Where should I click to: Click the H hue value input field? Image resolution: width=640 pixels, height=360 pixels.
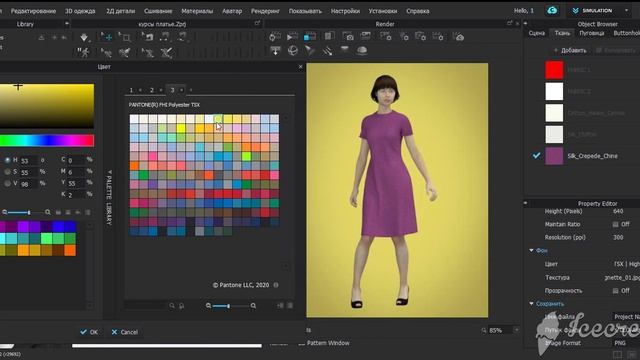[29, 160]
